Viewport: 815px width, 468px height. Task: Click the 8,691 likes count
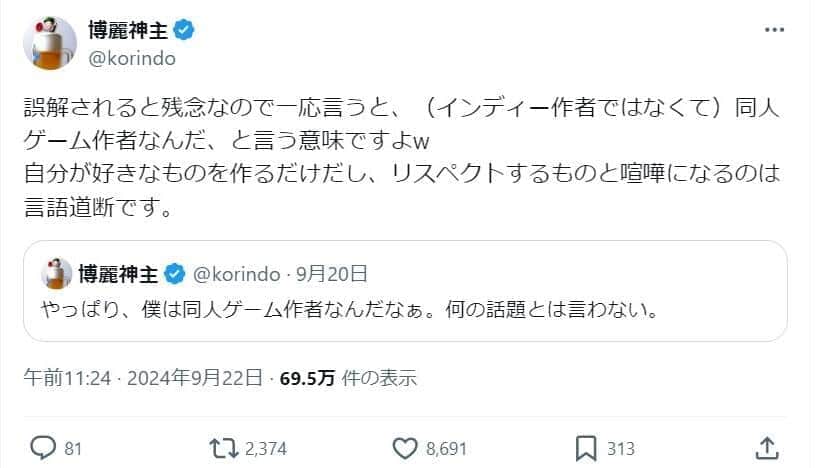tap(447, 448)
